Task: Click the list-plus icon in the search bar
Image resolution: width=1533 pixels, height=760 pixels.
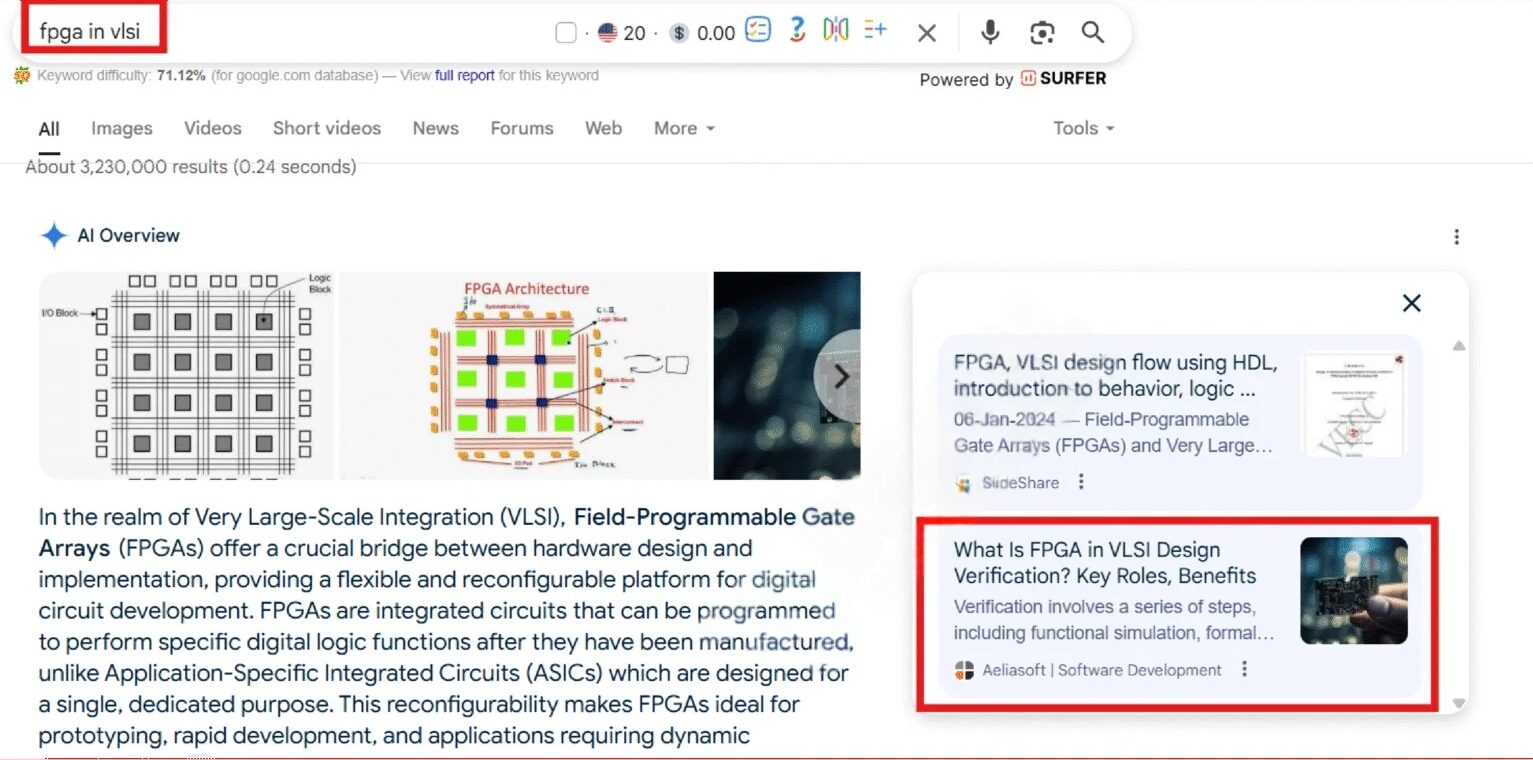Action: tap(875, 31)
